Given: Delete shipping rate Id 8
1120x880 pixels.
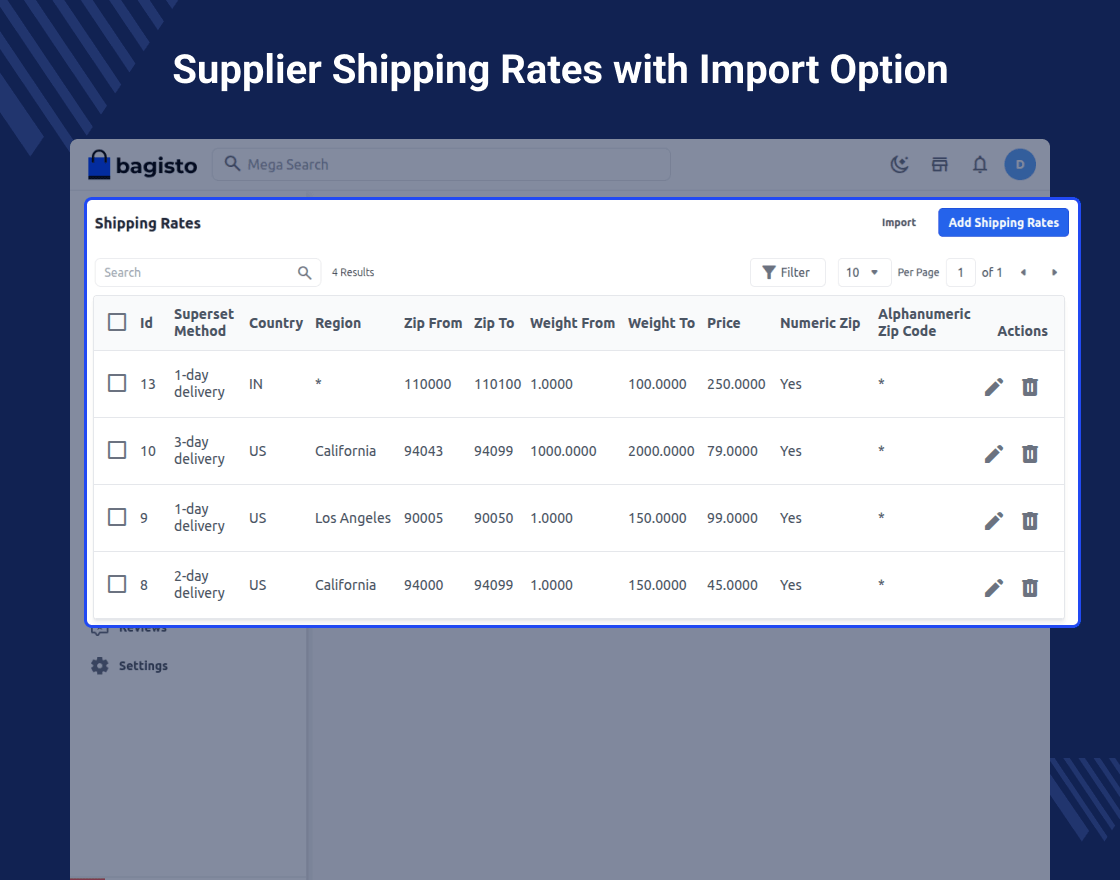Looking at the screenshot, I should 1029,589.
